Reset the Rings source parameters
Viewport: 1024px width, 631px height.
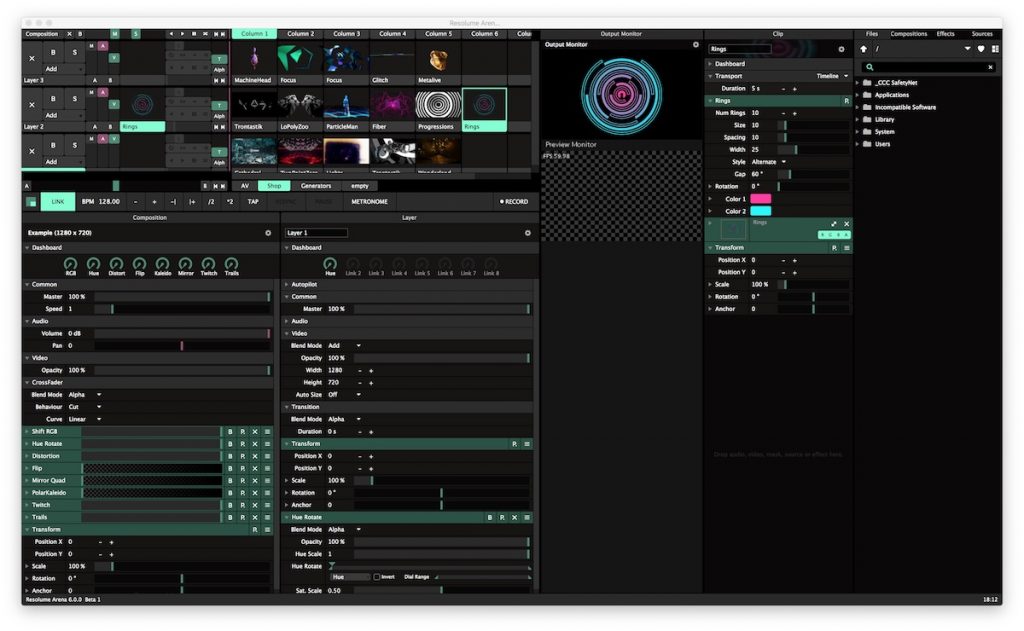[x=846, y=101]
